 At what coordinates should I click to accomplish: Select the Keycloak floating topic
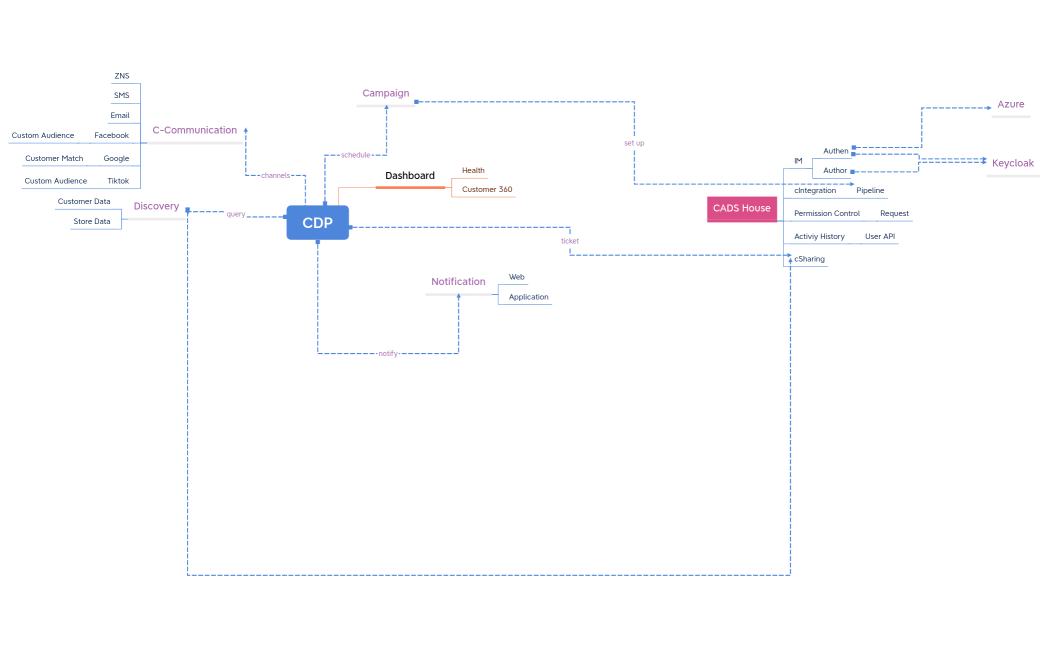pyautogui.click(x=1012, y=163)
